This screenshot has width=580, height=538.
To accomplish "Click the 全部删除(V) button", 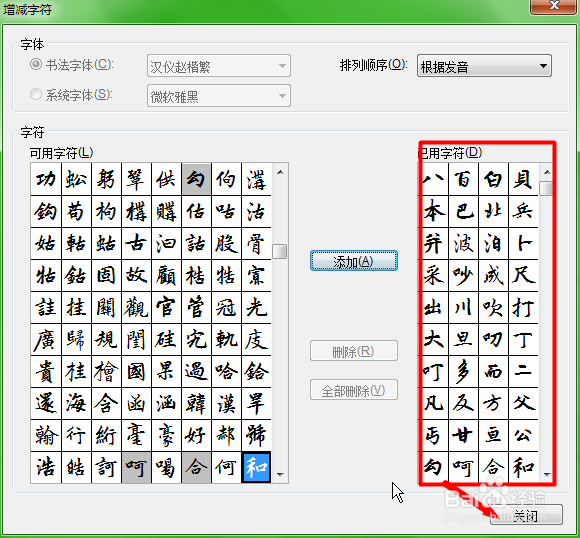I will click(x=354, y=390).
